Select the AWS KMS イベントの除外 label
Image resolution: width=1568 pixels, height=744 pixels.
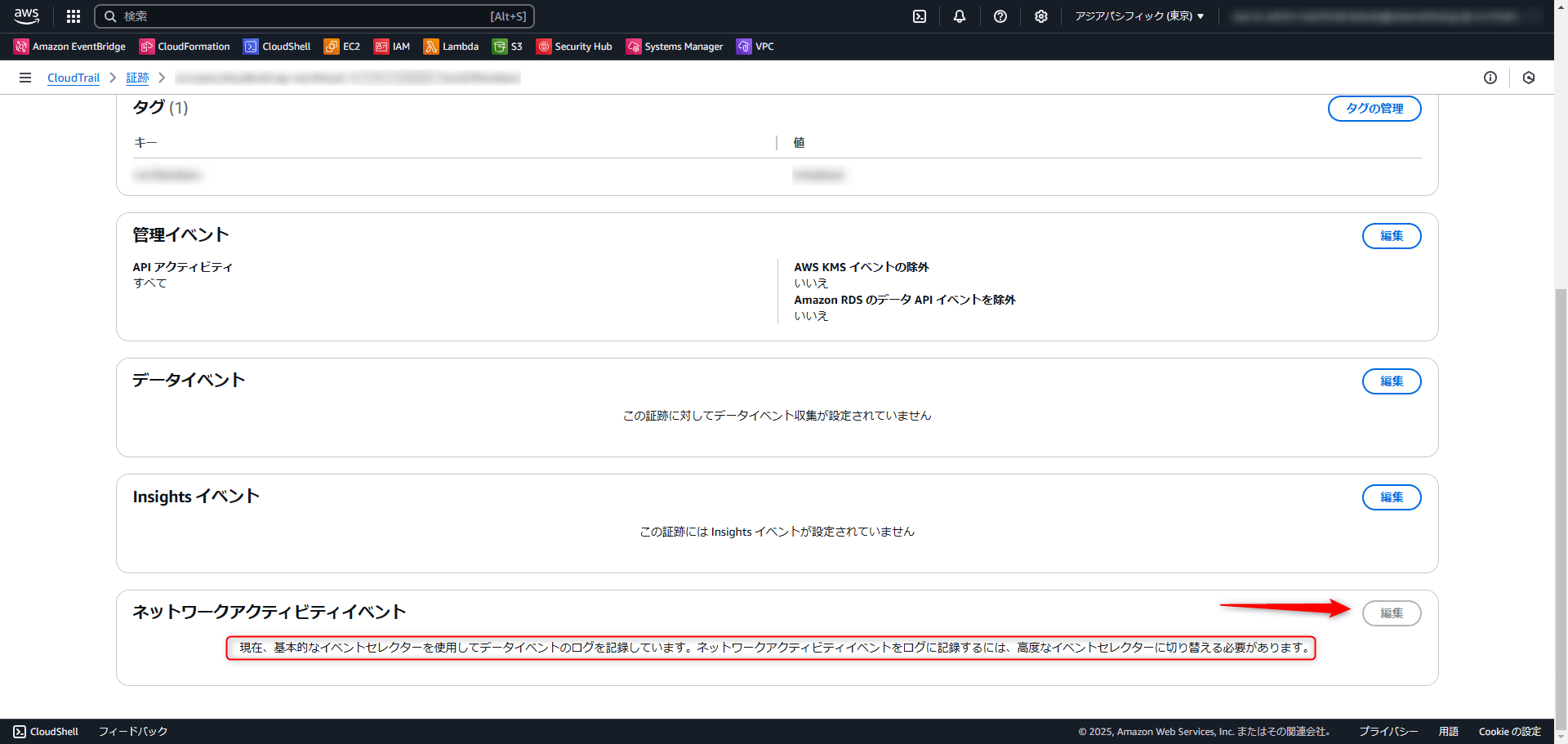(862, 267)
